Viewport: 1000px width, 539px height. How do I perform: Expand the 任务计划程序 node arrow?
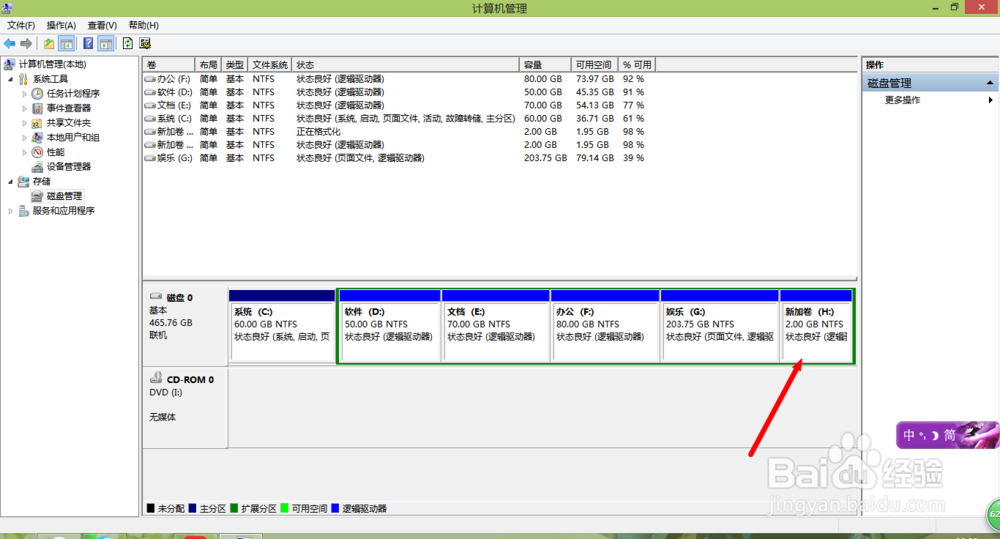tap(24, 94)
